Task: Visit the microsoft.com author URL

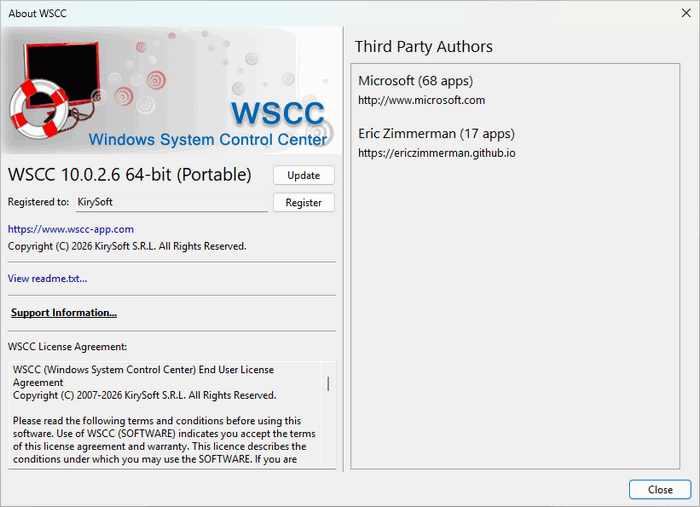Action: coord(421,100)
